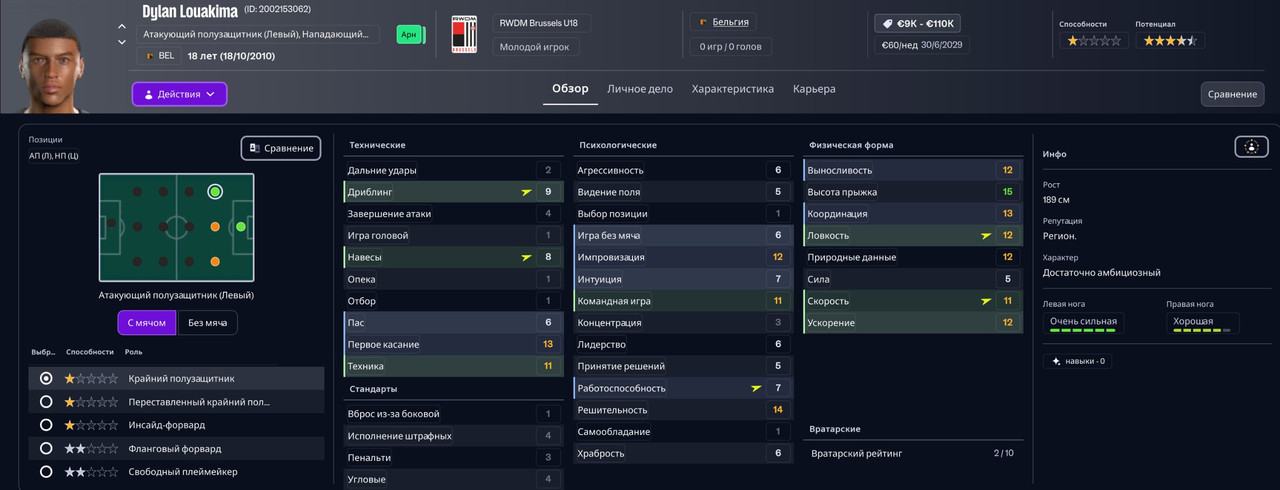Click Сравнение button beside positions panel
Viewport: 1280px width, 490px height.
point(281,148)
